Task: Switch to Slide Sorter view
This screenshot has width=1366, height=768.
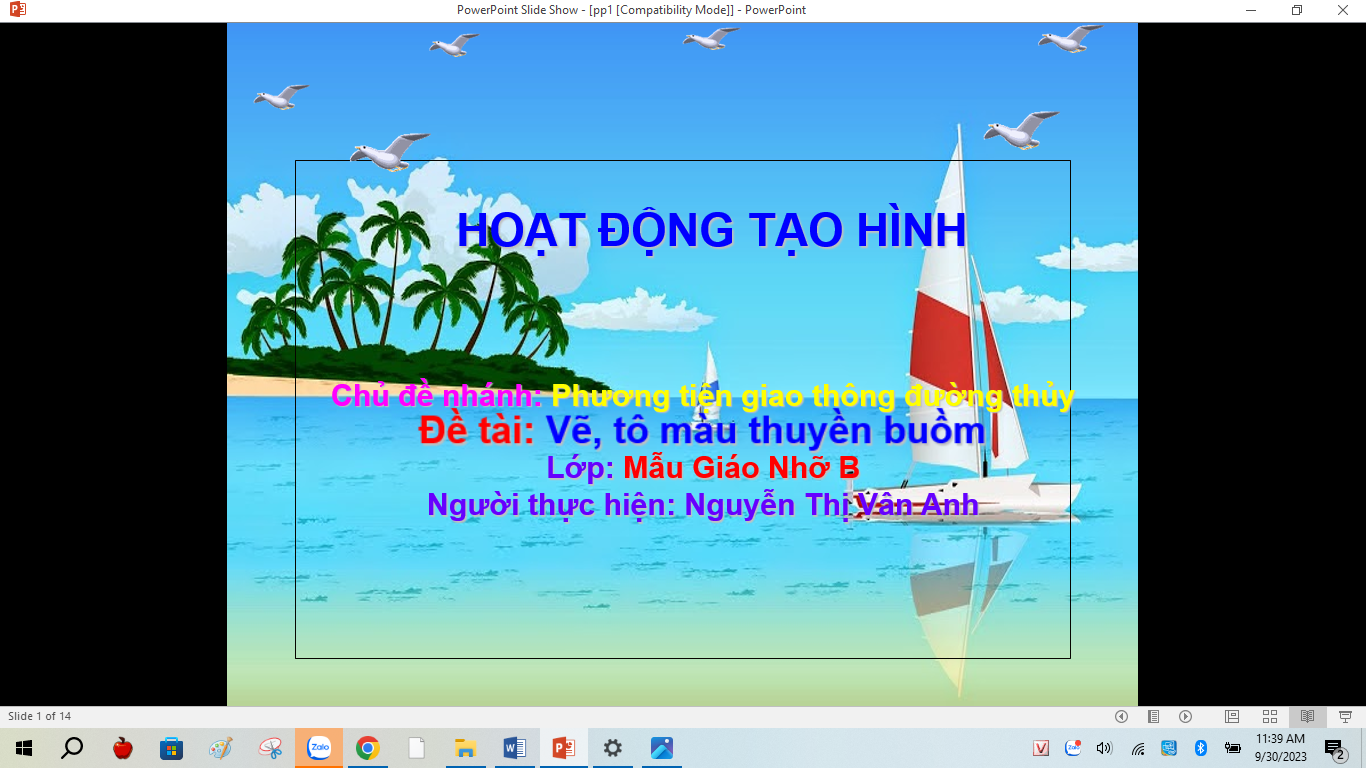Action: pyautogui.click(x=1270, y=716)
